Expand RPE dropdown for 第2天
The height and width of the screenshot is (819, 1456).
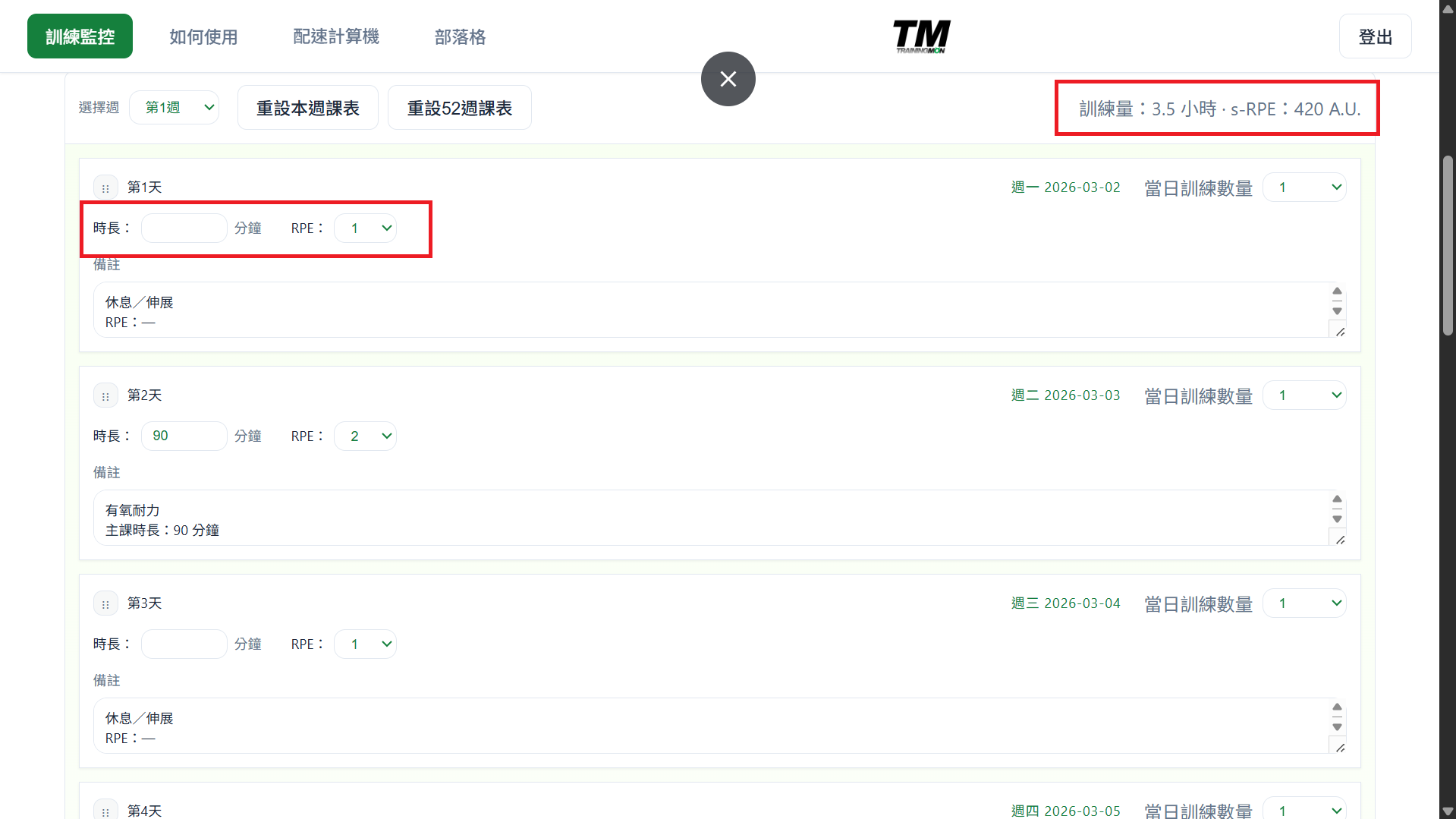pos(365,436)
